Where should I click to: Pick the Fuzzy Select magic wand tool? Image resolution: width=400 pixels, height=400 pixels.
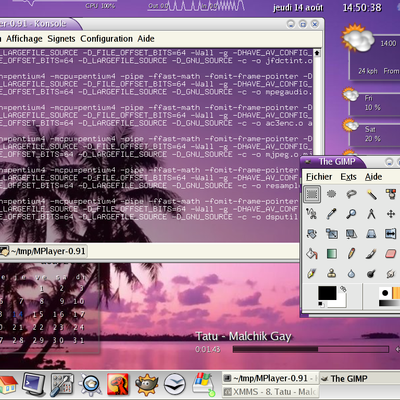pyautogui.click(x=371, y=194)
